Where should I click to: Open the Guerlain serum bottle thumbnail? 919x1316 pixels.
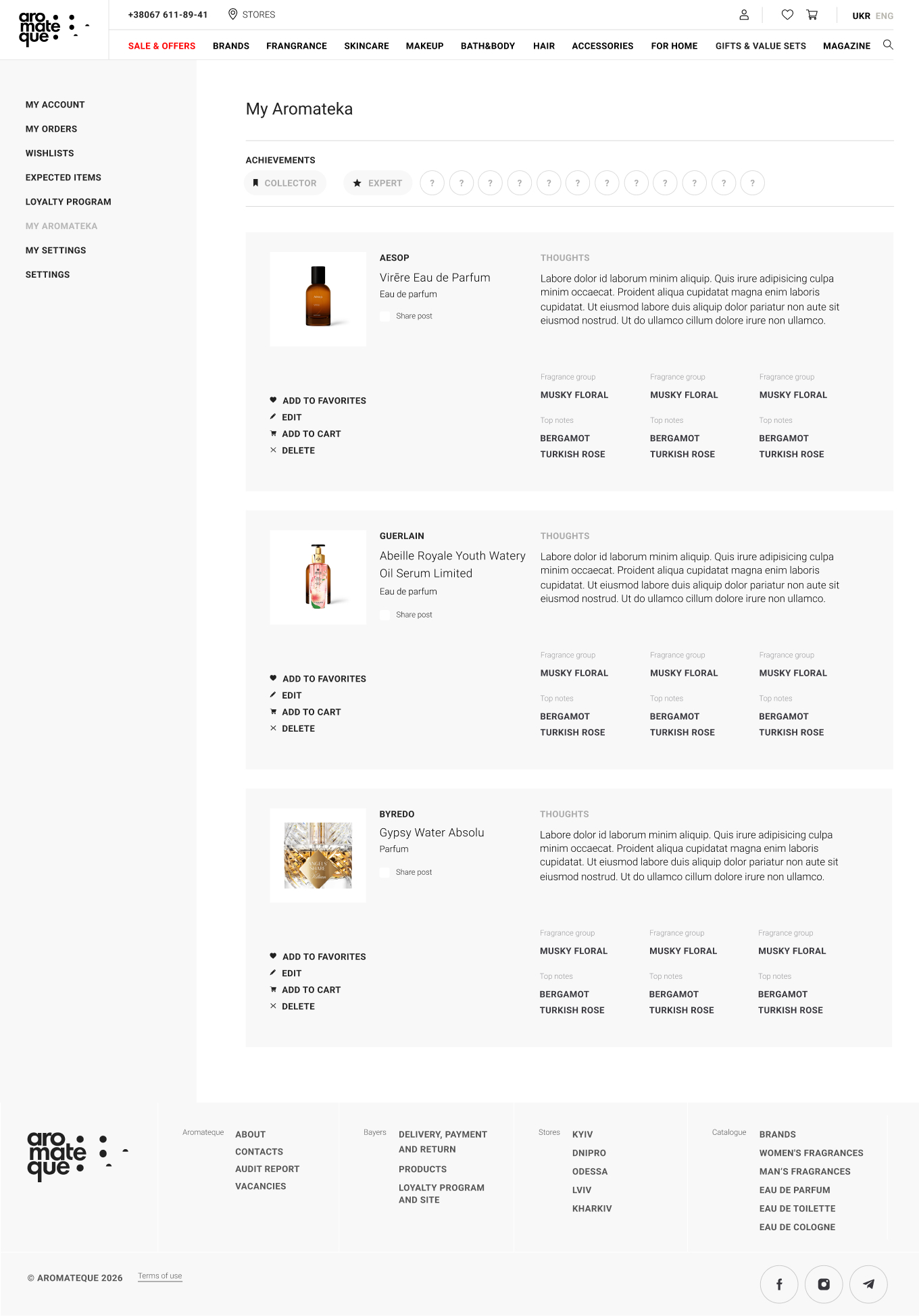coord(318,578)
